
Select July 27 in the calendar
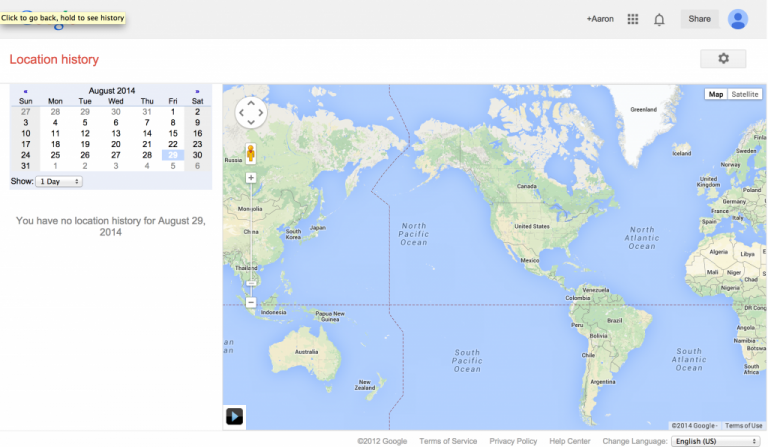tap(25, 112)
